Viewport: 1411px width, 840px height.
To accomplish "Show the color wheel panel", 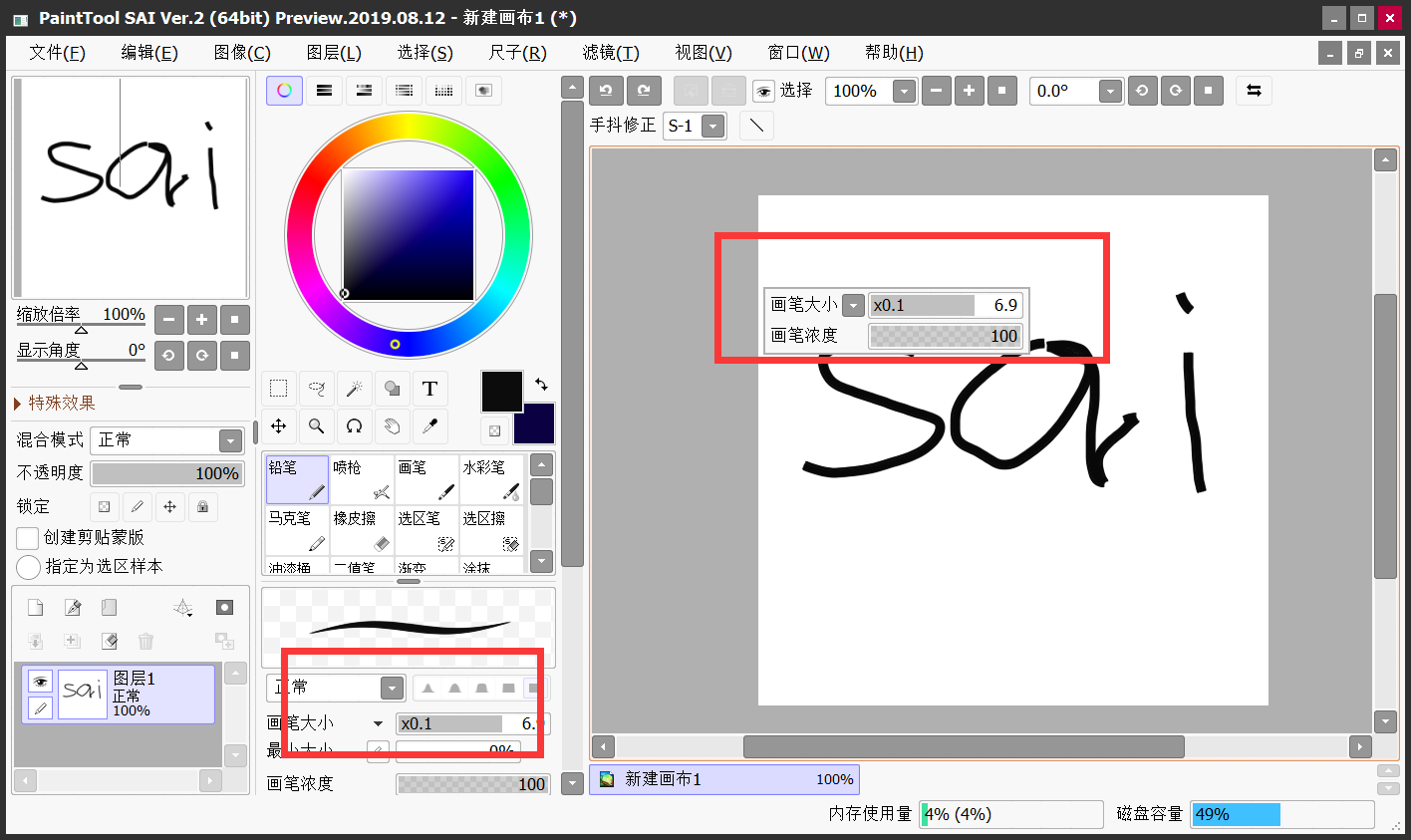I will click(284, 91).
